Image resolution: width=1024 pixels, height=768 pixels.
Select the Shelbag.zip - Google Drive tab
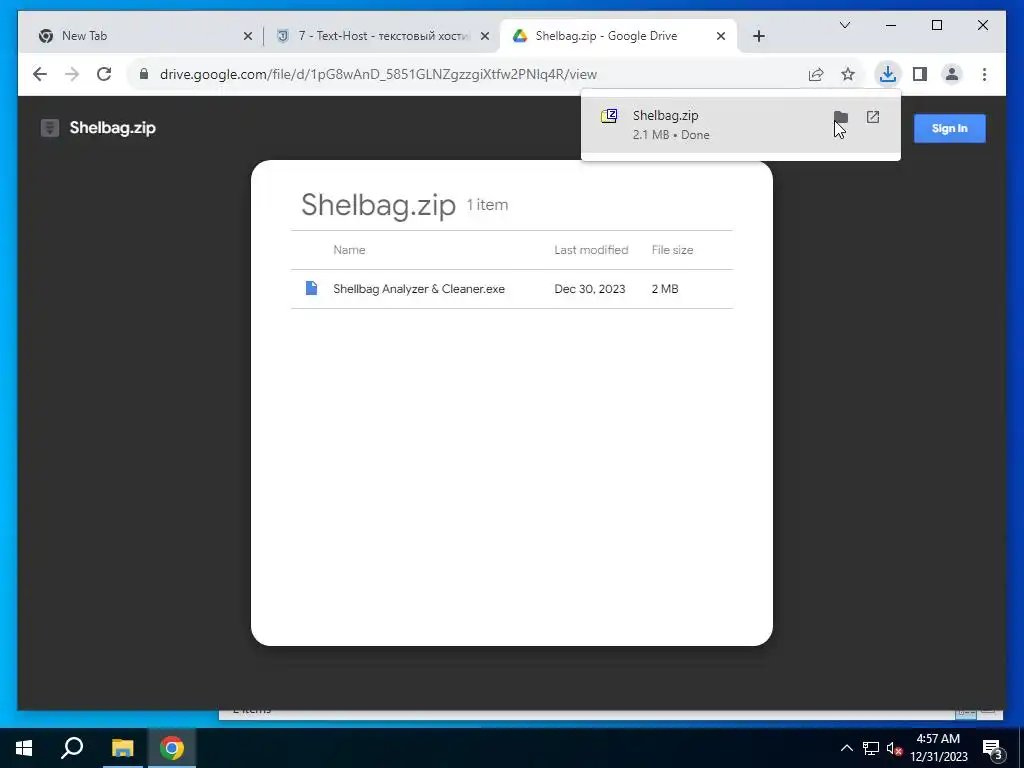click(x=618, y=37)
